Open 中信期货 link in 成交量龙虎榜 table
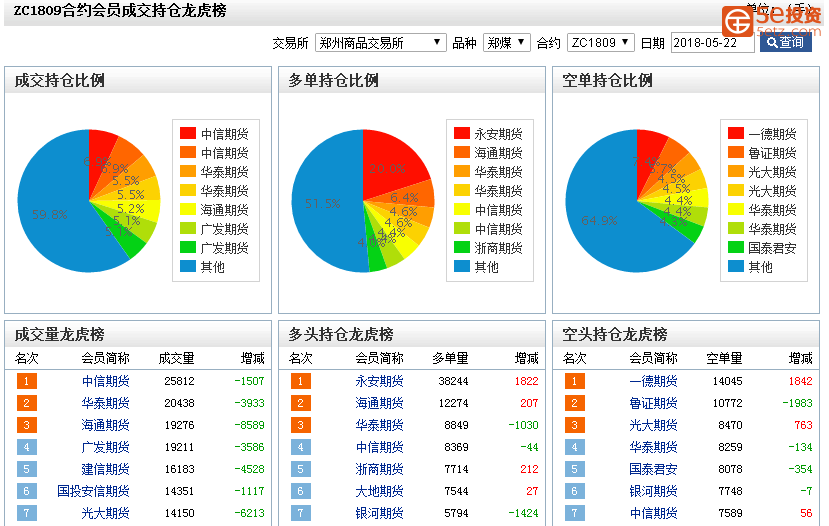Image resolution: width=829 pixels, height=526 pixels. pyautogui.click(x=106, y=381)
